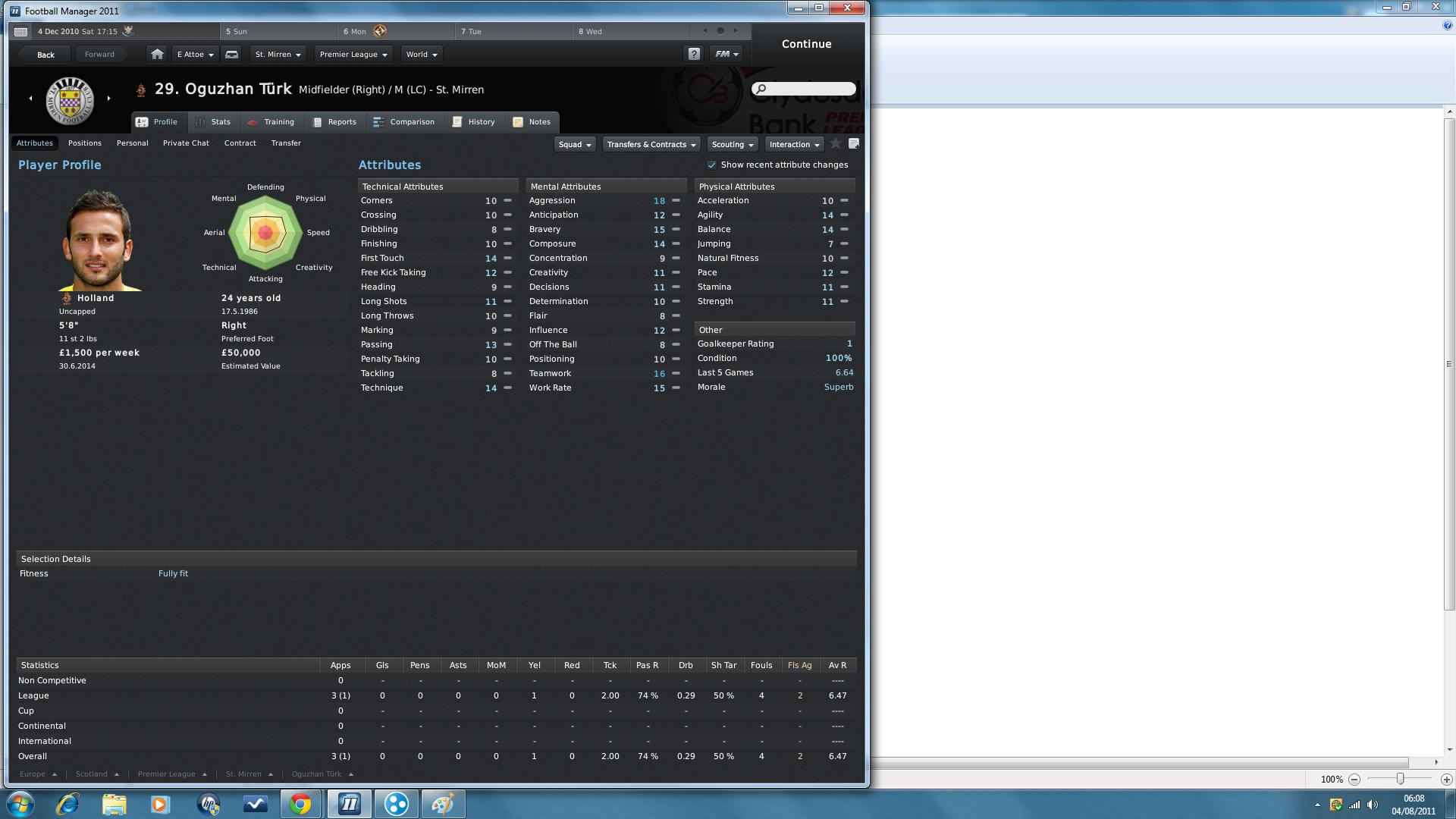1456x819 pixels.
Task: Select the Contract sub-tab
Action: [240, 143]
